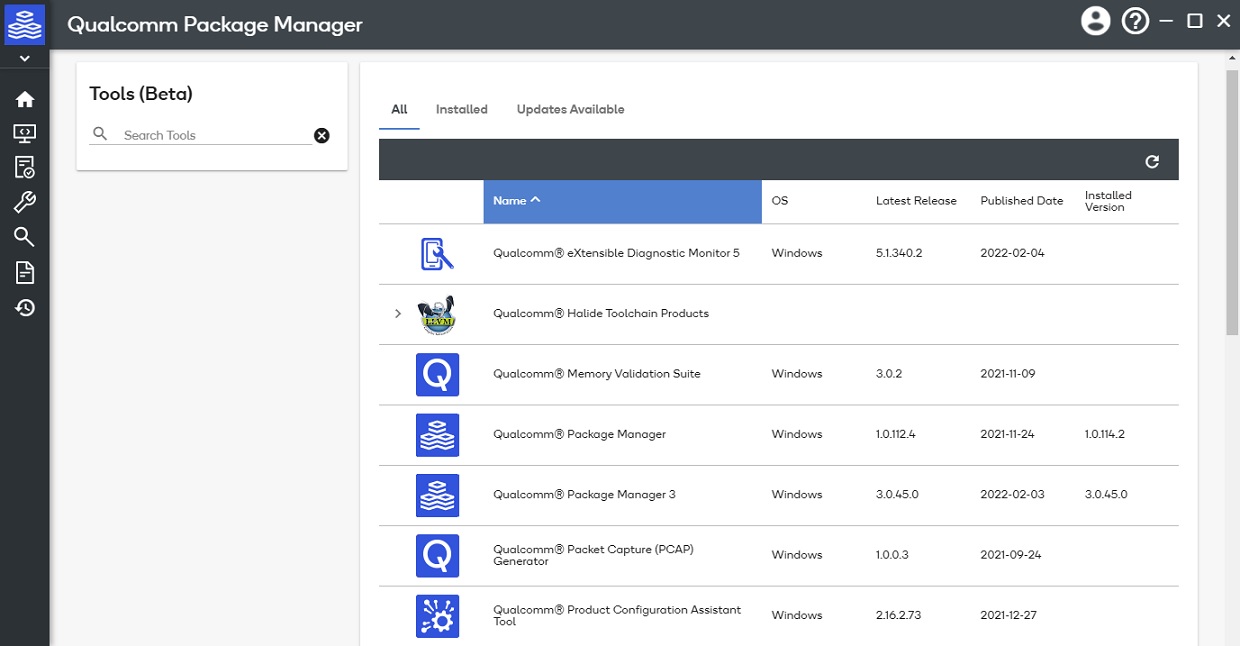Click the document page icon in the sidebar
Viewport: 1240px width, 646px height.
point(24,272)
